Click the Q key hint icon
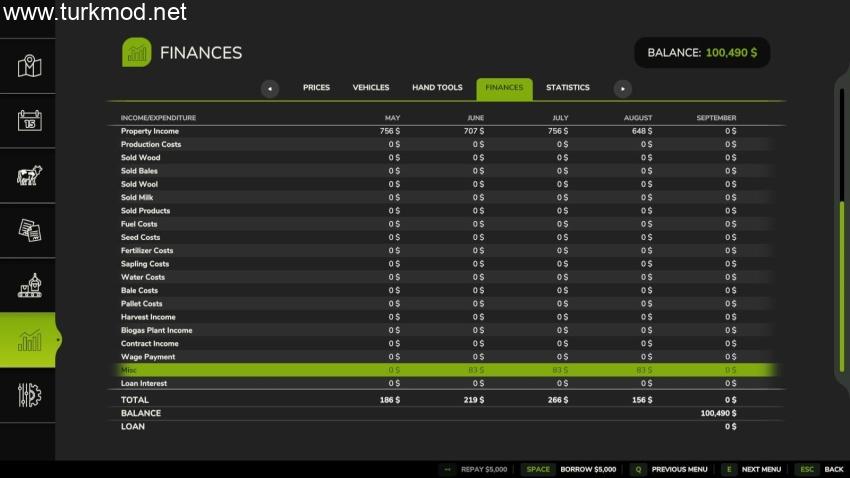The width and height of the screenshot is (850, 478). 638,469
